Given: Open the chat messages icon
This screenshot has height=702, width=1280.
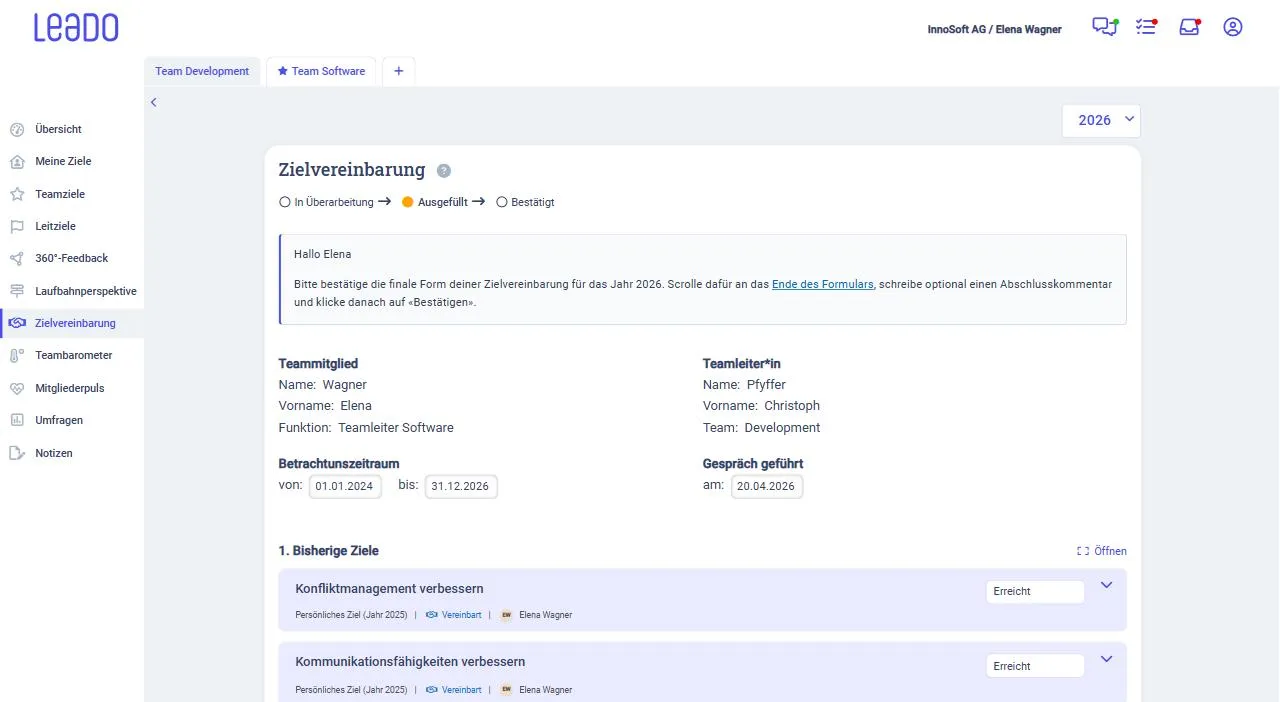Looking at the screenshot, I should (1104, 27).
